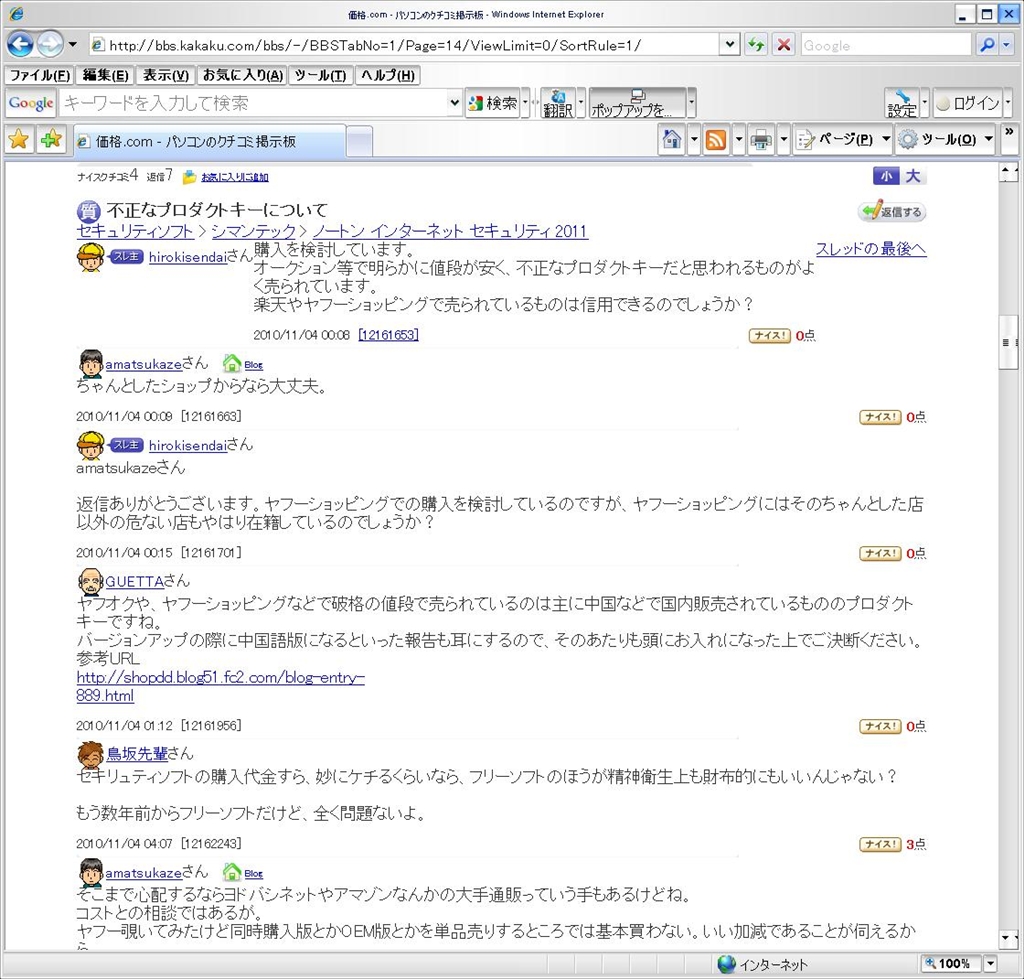Go back with the browser Back arrow
The image size is (1024, 979).
click(x=20, y=44)
